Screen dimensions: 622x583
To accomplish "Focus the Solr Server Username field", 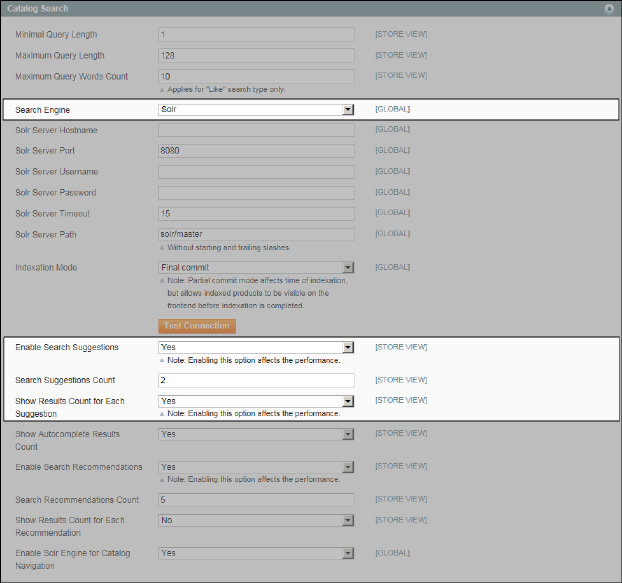I will tap(256, 172).
